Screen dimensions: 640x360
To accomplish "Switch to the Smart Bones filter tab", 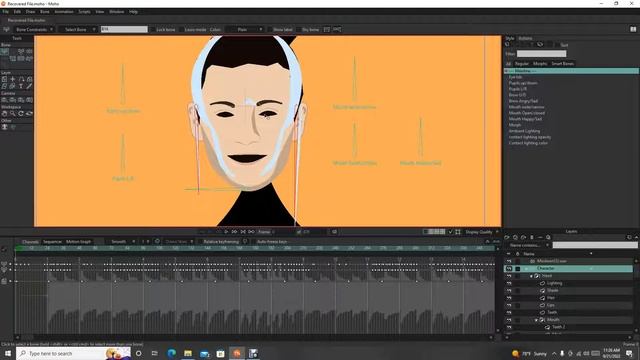I will point(562,64).
